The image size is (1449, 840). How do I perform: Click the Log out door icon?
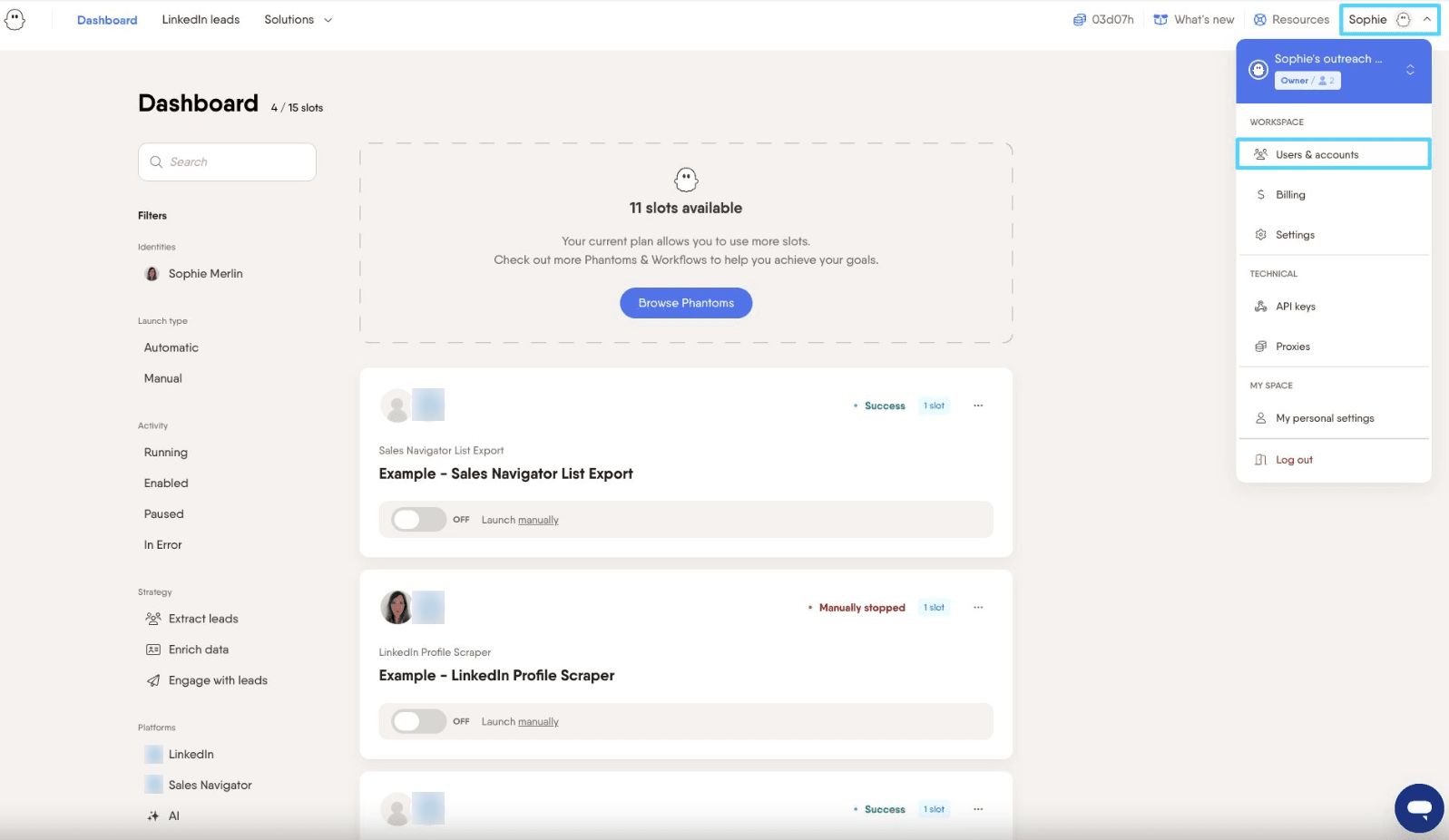[1260, 460]
